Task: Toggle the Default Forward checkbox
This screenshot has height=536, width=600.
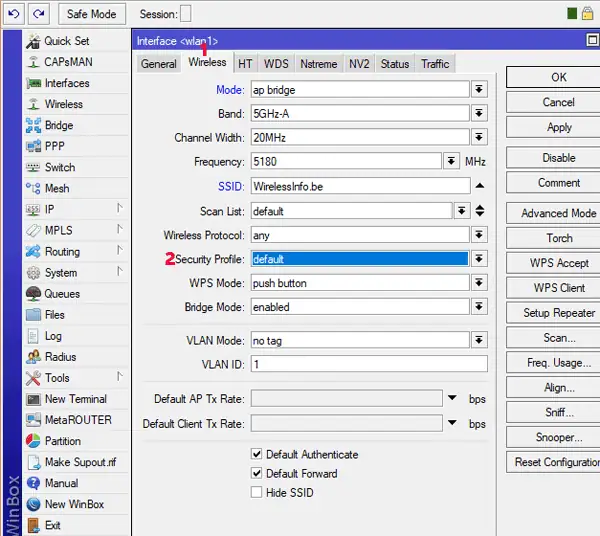Action: [x=256, y=473]
